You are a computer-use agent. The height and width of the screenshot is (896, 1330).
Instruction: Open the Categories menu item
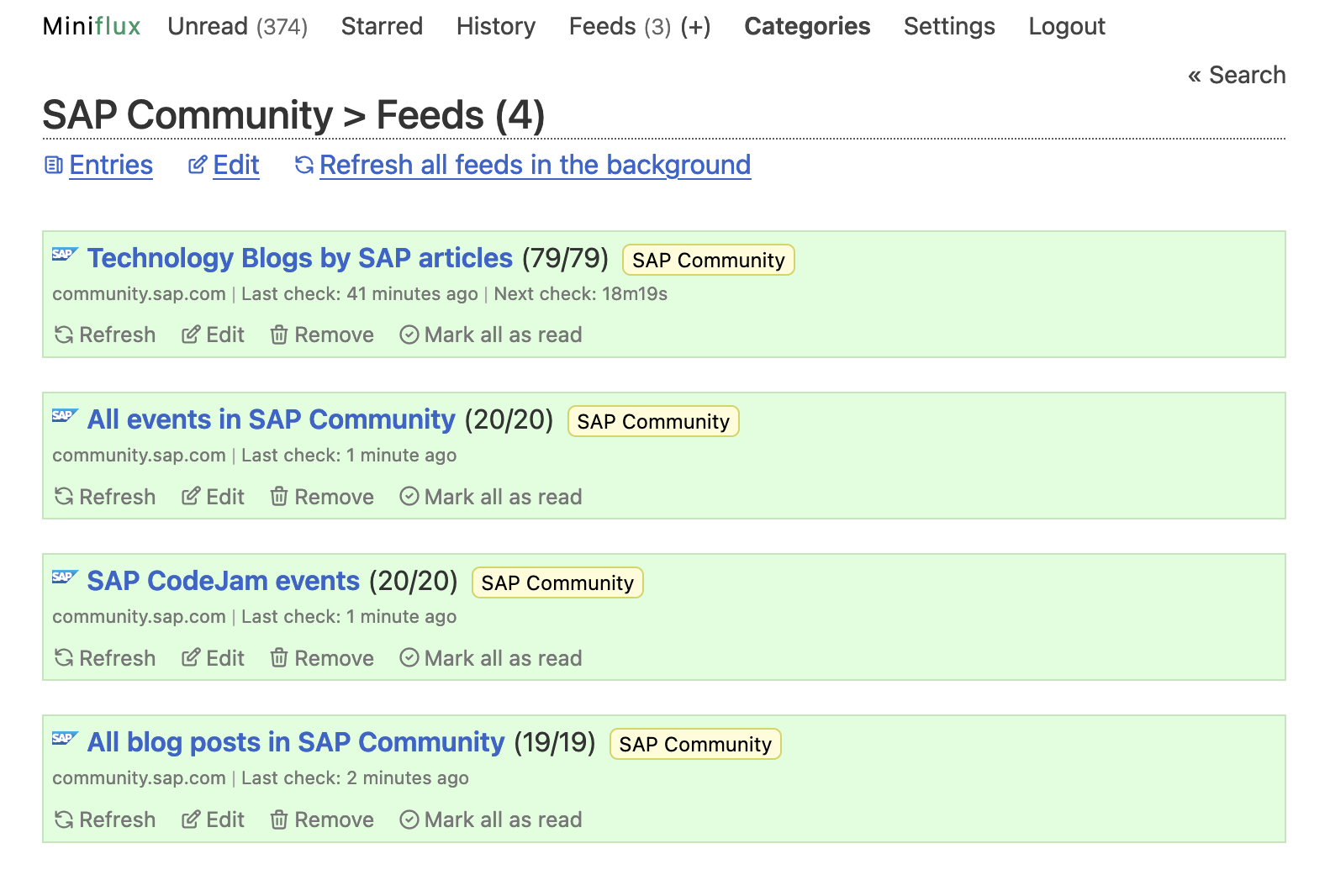pos(807,26)
